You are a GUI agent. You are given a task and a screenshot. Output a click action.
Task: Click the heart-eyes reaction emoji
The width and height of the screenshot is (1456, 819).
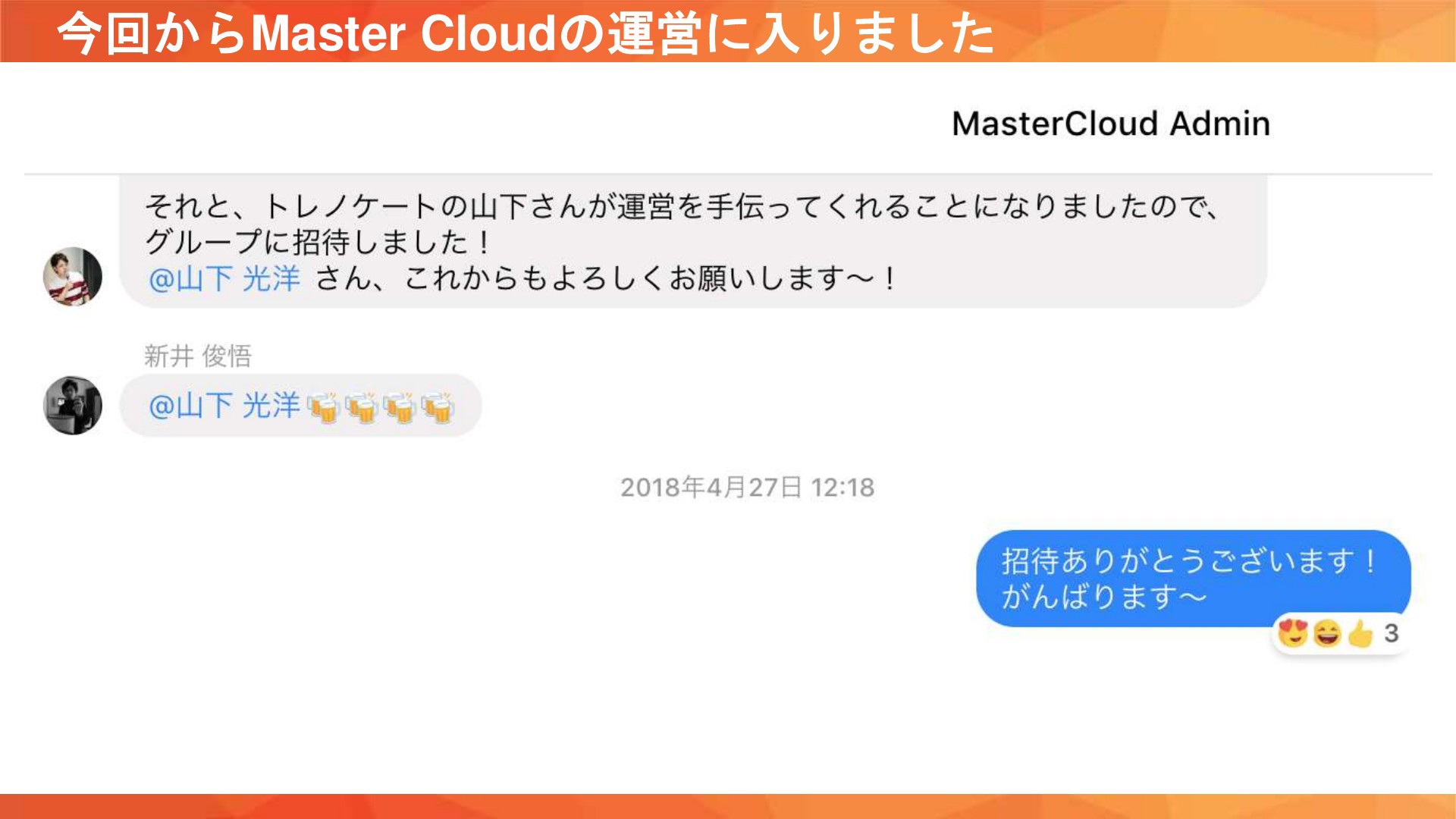tap(1292, 632)
